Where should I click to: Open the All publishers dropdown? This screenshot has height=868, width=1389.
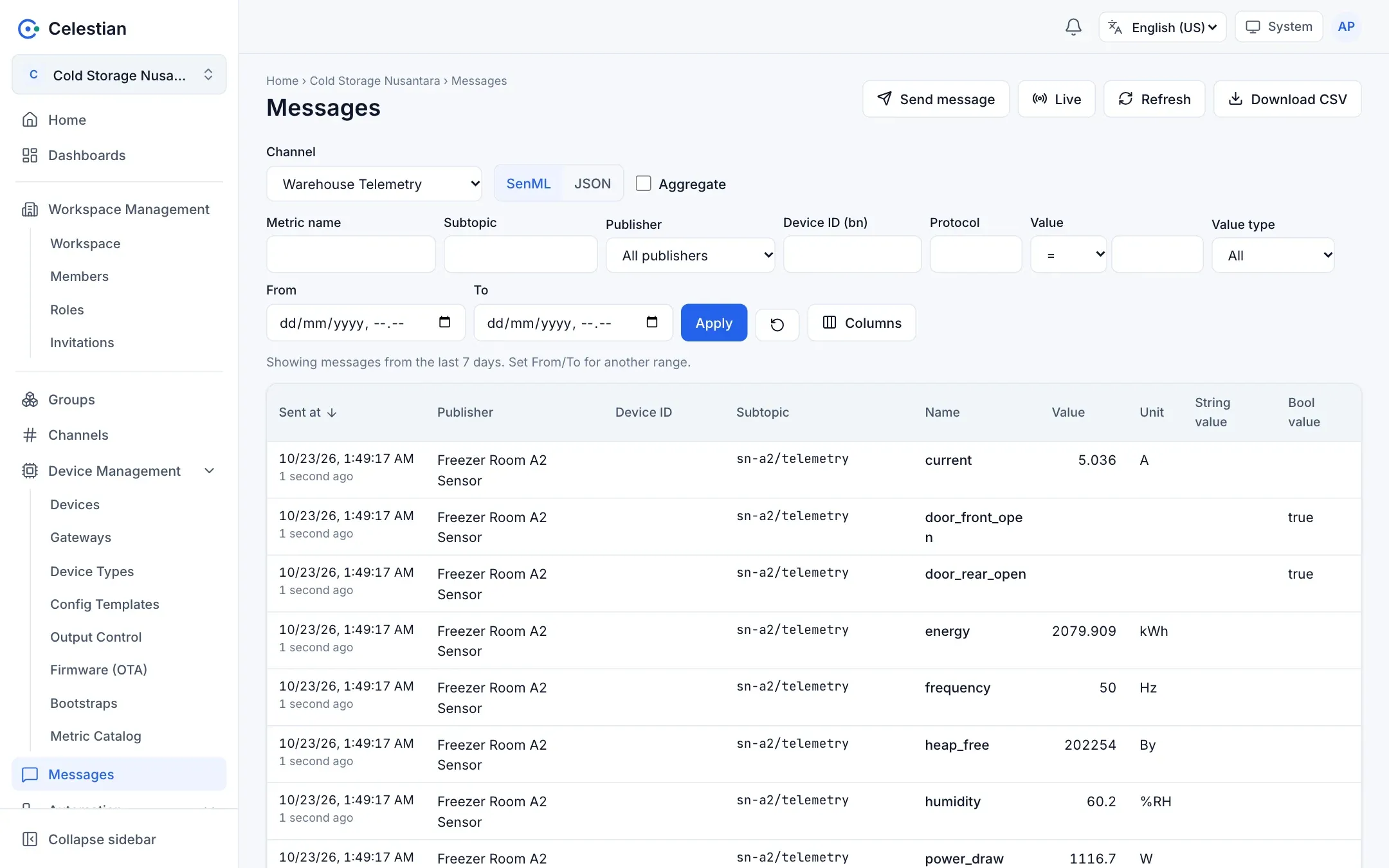pos(690,255)
